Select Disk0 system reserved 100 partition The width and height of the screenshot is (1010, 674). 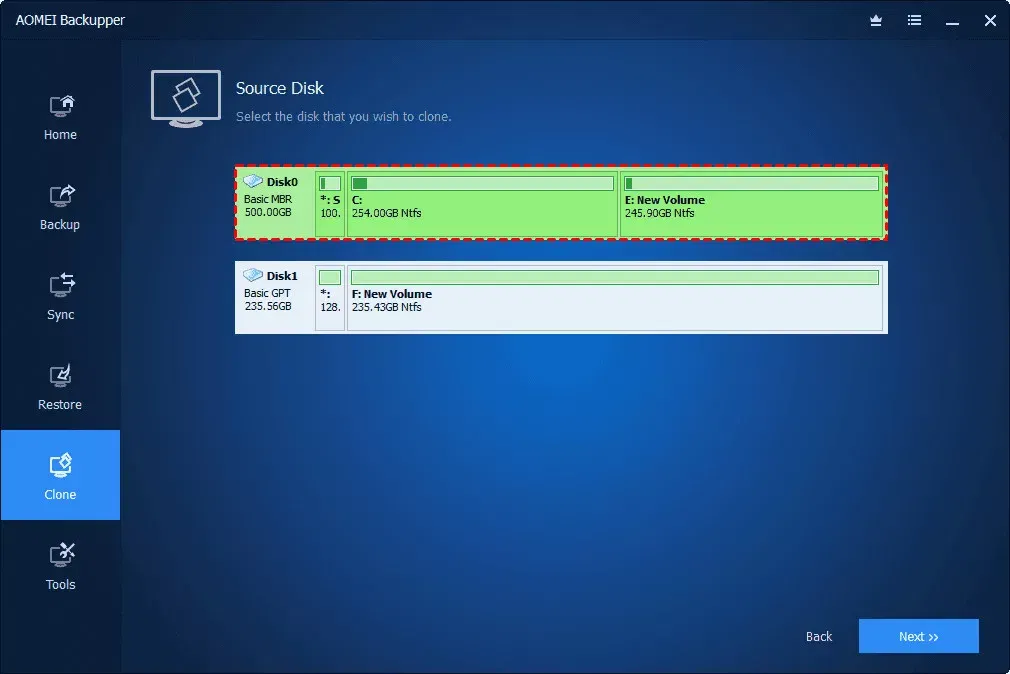330,203
